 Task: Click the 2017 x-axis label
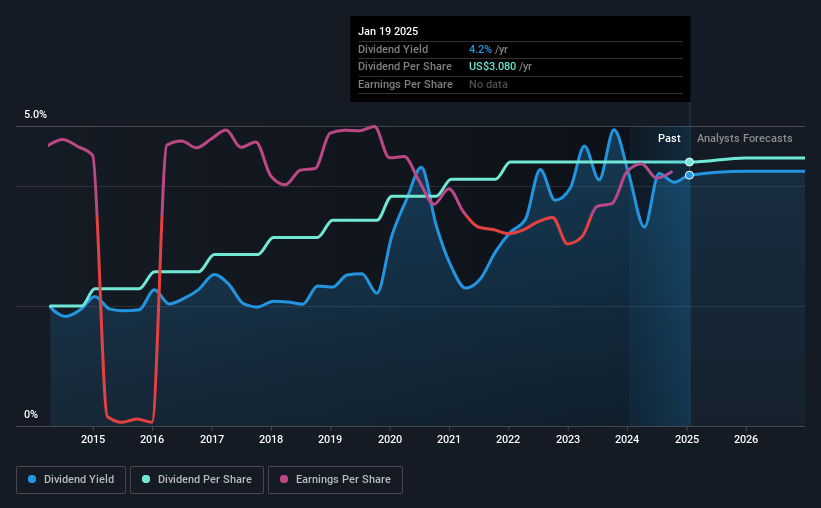[x=212, y=439]
